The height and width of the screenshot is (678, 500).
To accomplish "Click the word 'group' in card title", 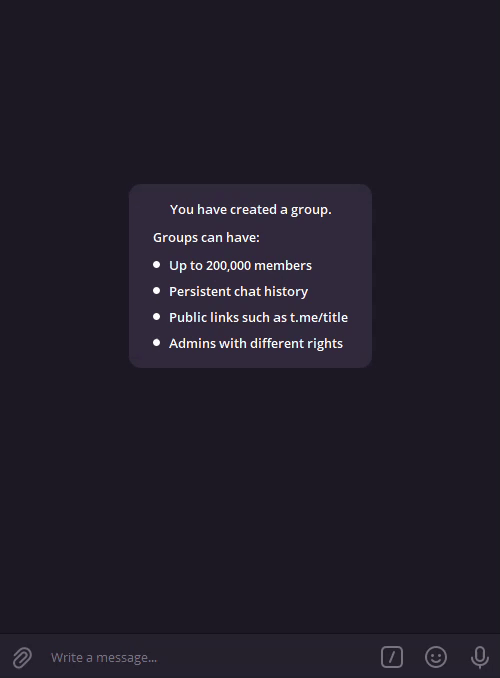I will 309,211.
